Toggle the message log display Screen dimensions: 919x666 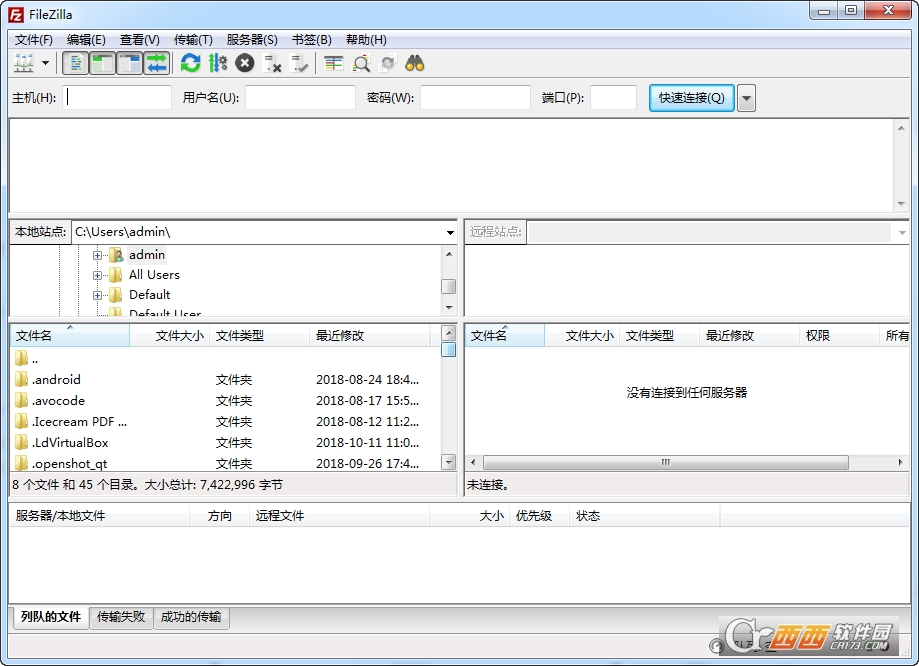pos(76,63)
